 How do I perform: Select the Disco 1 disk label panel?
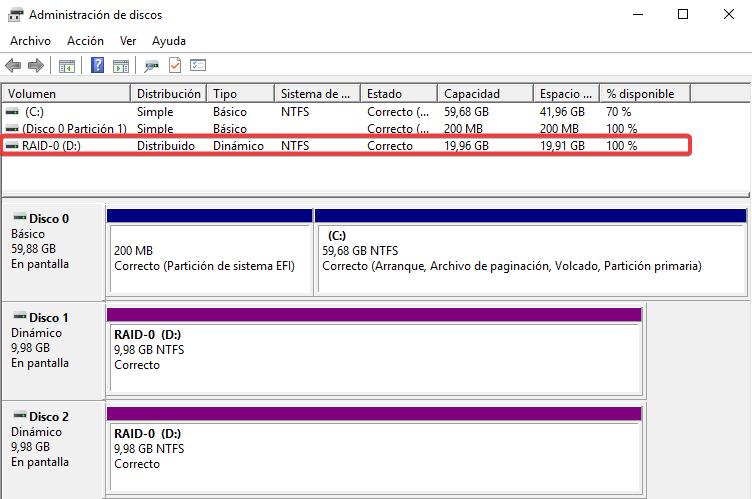[x=53, y=340]
